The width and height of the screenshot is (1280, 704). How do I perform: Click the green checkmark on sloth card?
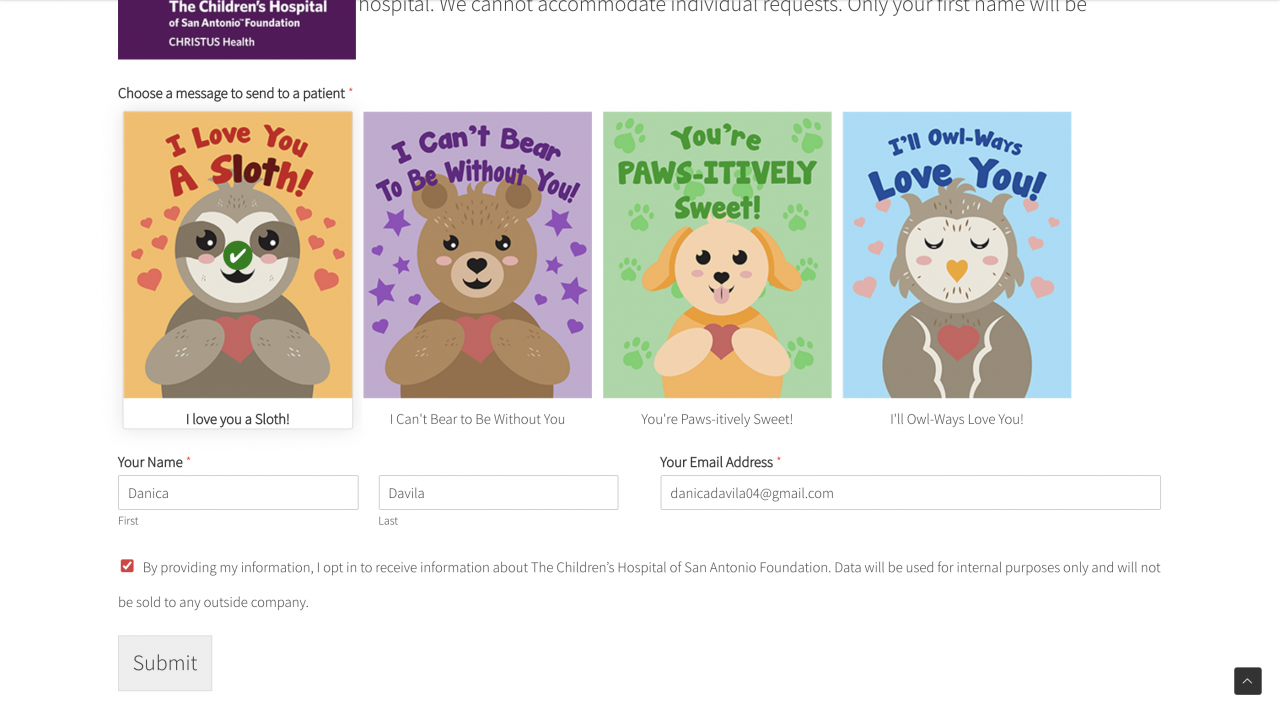click(x=237, y=256)
